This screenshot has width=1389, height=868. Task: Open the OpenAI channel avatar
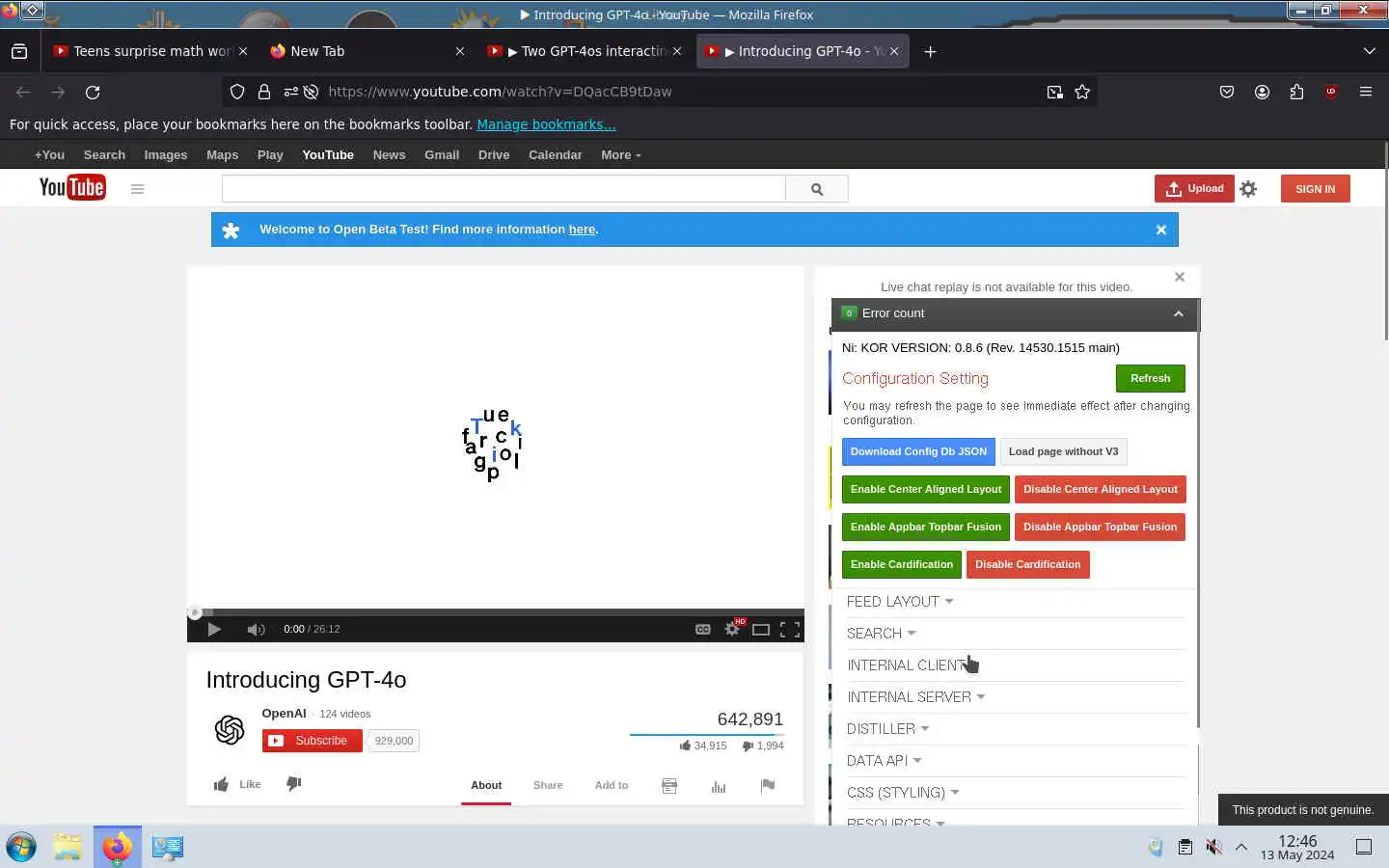point(230,730)
